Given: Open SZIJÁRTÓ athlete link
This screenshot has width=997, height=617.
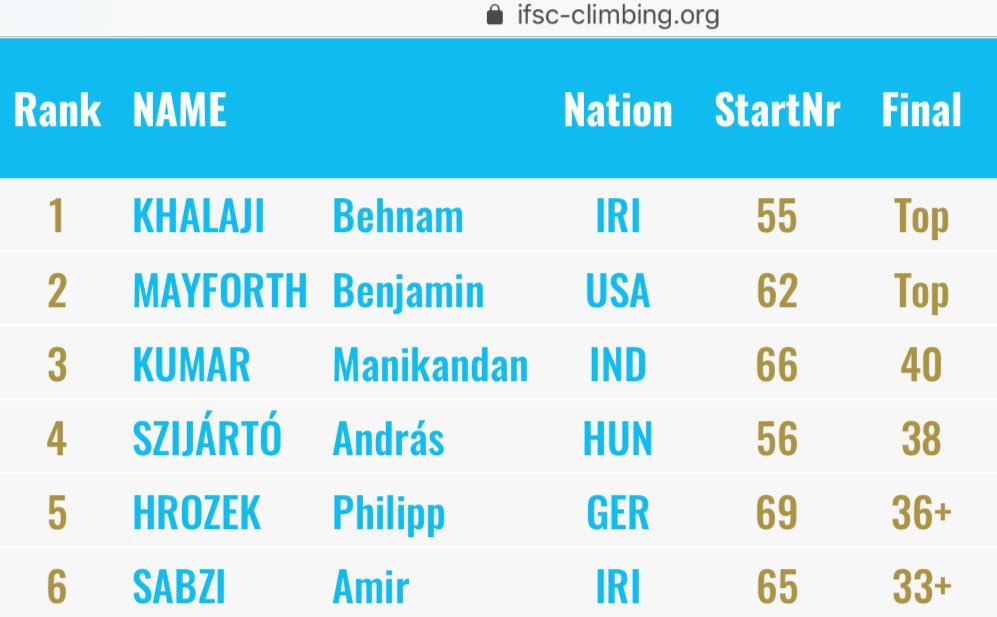Looking at the screenshot, I should [x=207, y=439].
